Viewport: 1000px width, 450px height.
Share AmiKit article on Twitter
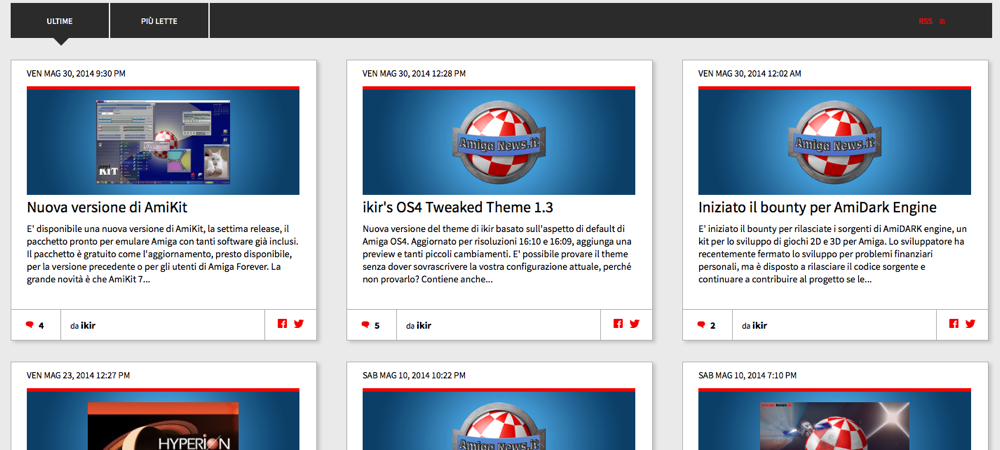(x=298, y=324)
